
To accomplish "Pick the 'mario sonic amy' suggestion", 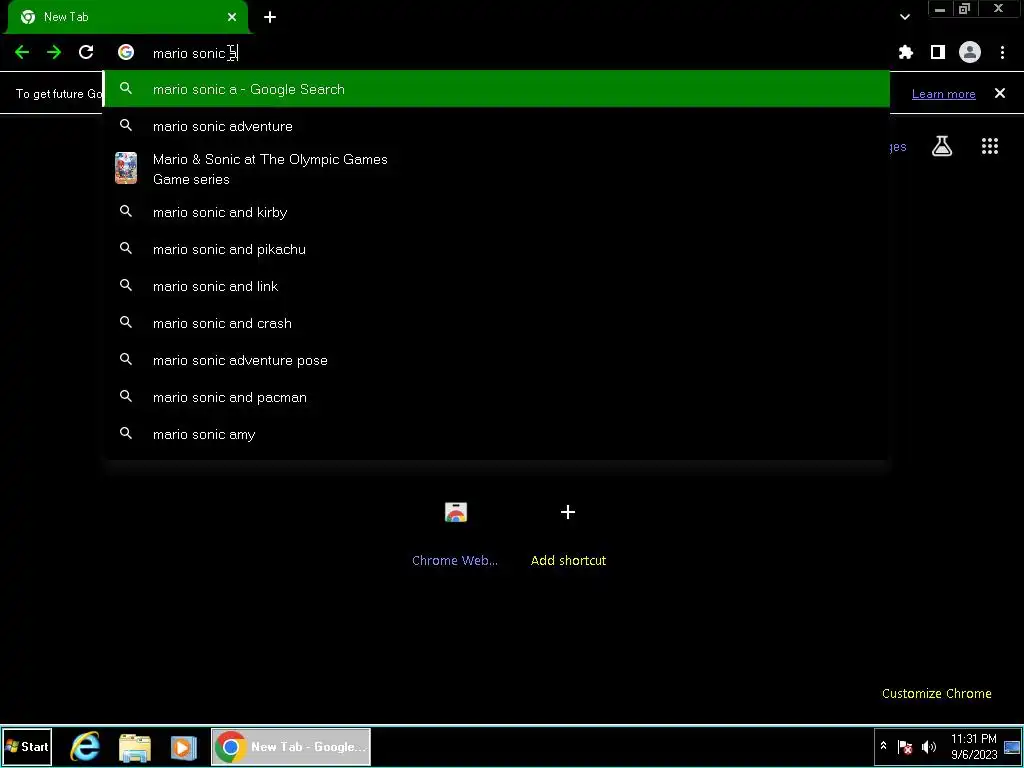I will click(496, 434).
